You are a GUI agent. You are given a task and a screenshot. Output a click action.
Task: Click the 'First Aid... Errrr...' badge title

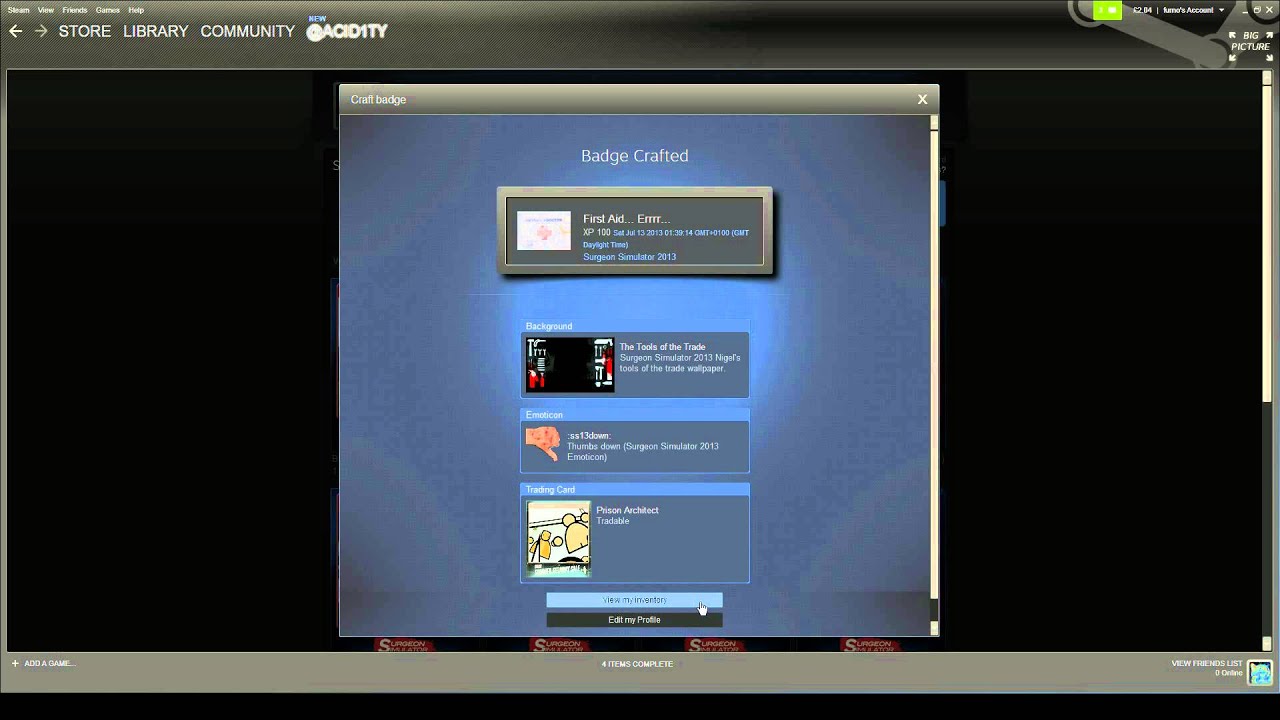[x=626, y=219]
